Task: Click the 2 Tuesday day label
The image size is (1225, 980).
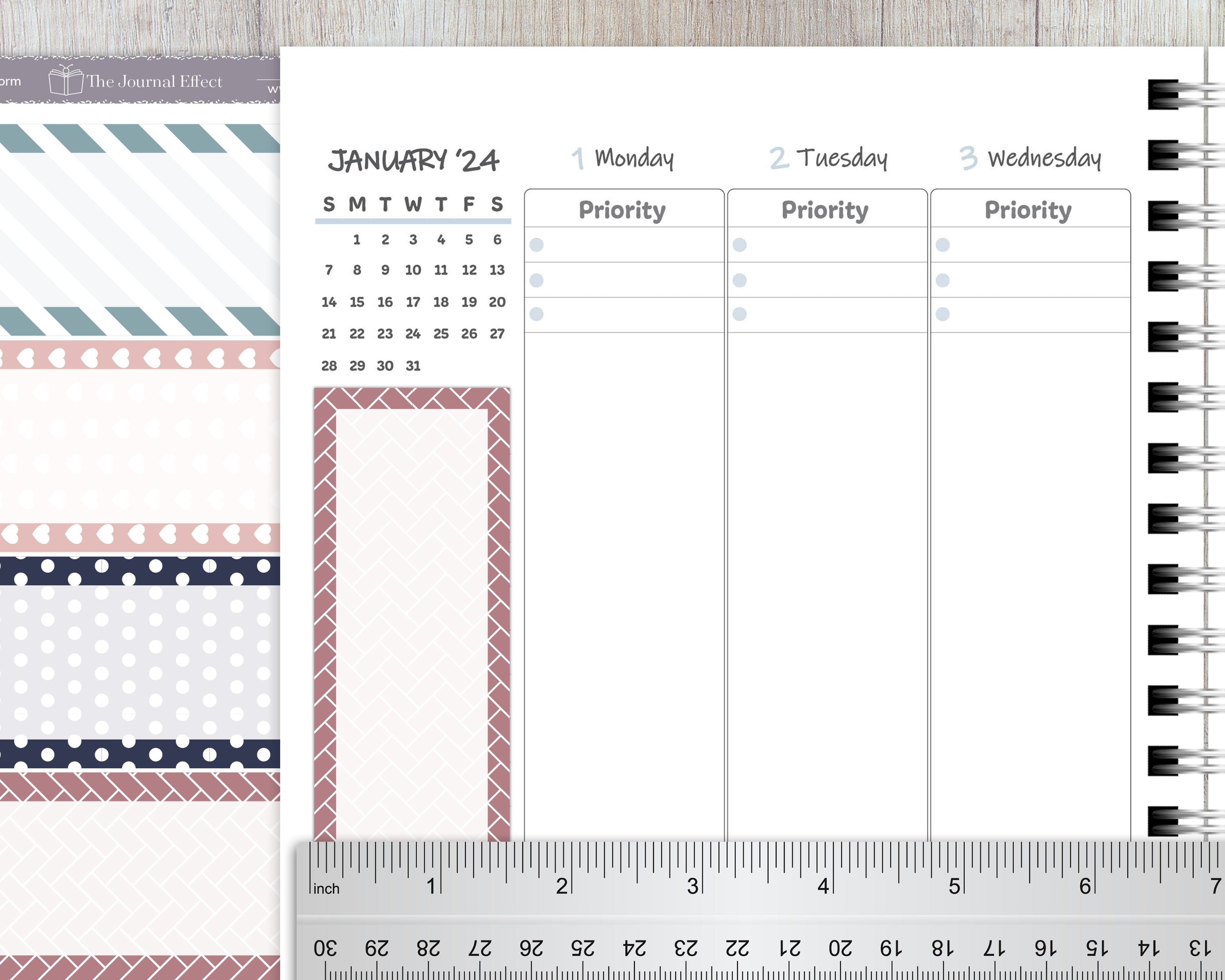Action: (829, 158)
